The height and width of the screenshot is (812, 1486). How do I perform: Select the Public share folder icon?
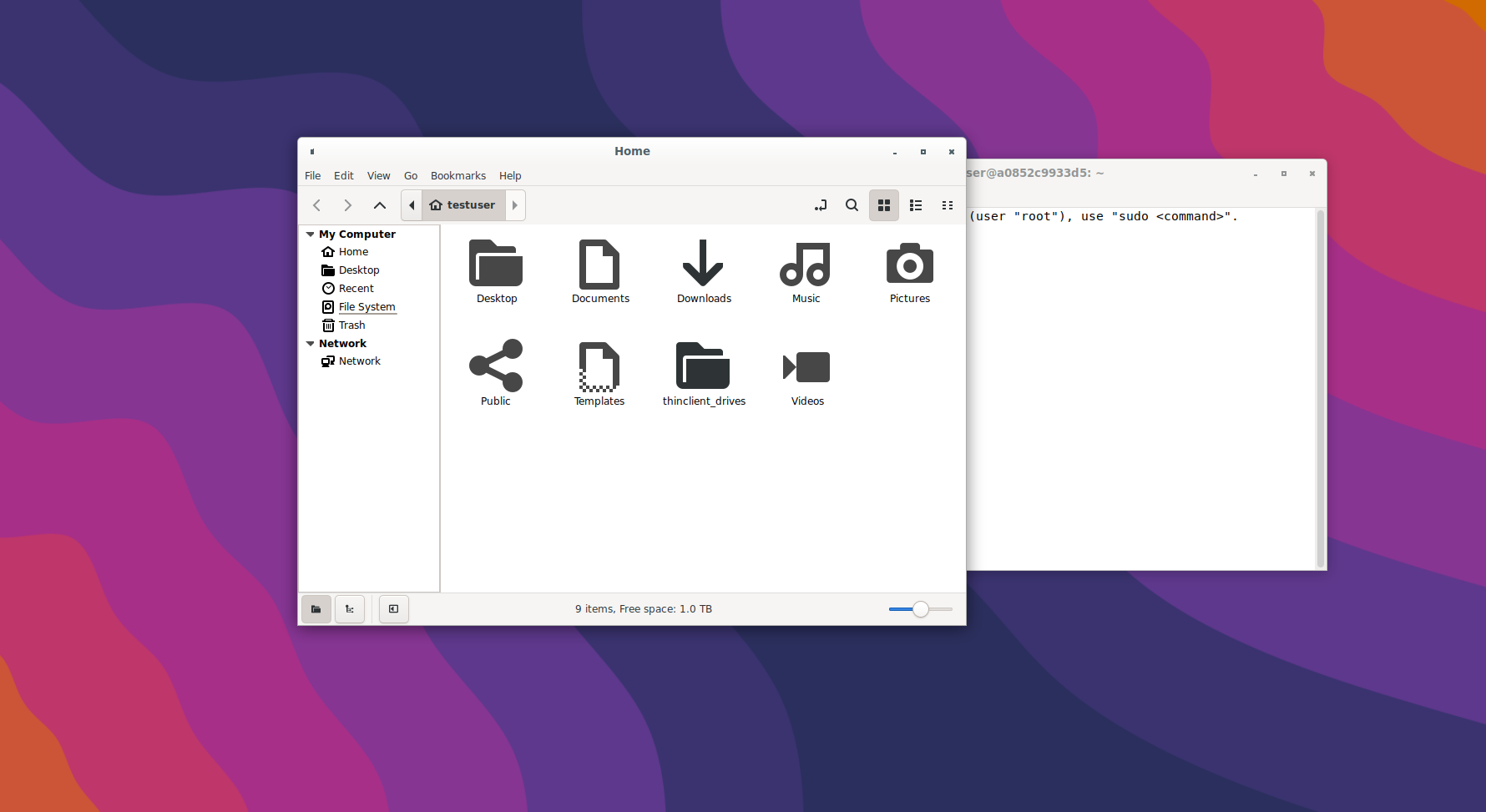coord(496,366)
